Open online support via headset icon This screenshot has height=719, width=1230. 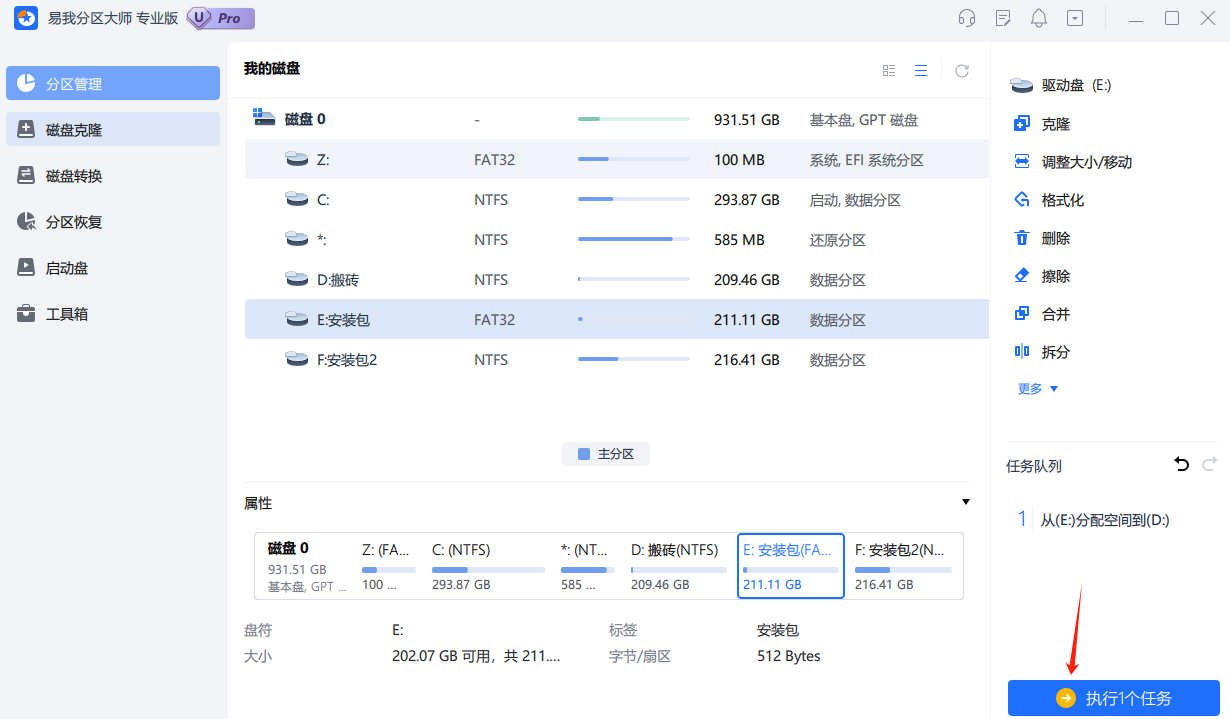[x=966, y=18]
